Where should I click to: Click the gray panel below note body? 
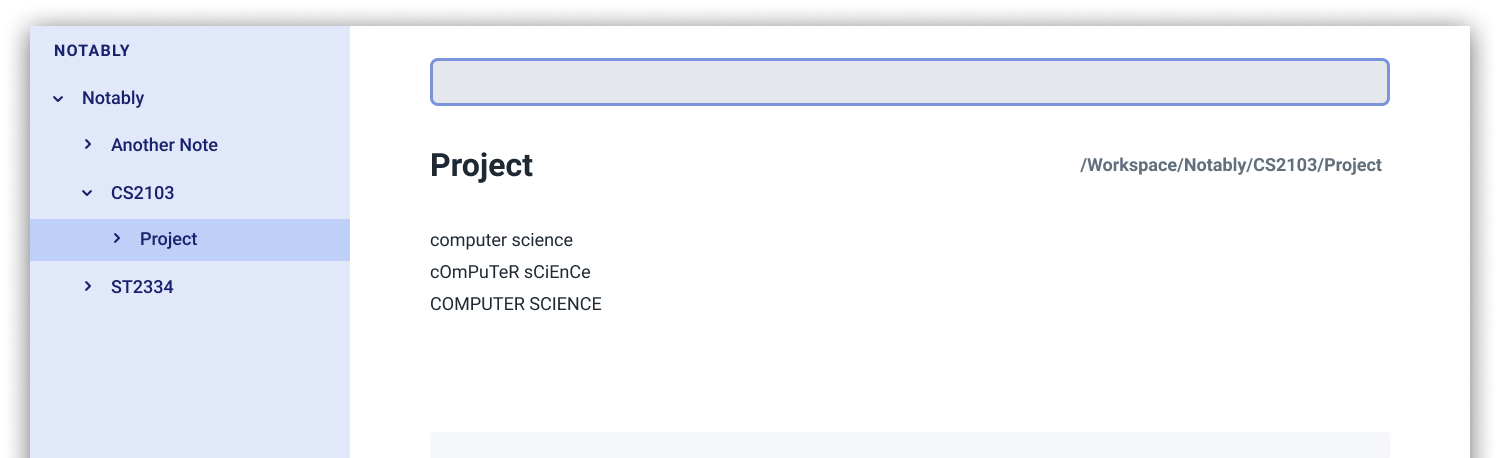910,445
